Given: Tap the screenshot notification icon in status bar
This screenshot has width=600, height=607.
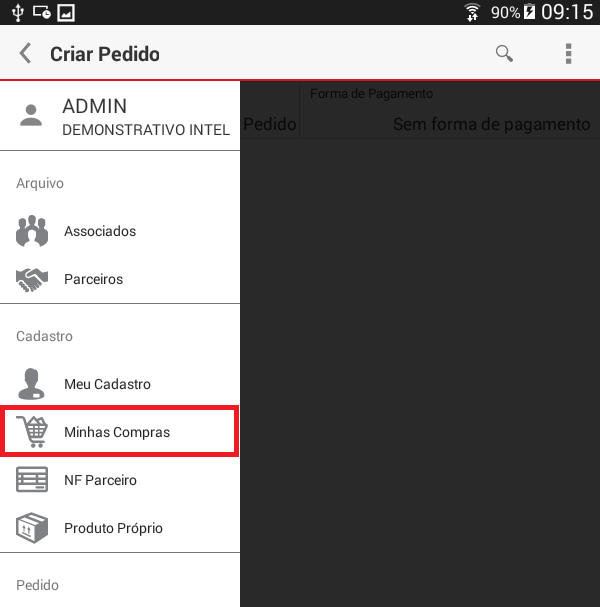Looking at the screenshot, I should (66, 13).
